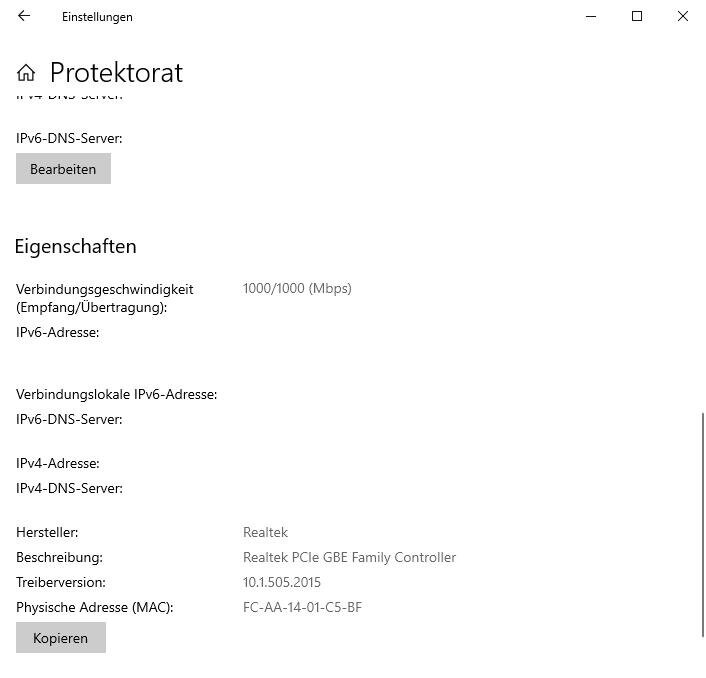This screenshot has height=678, width=706.
Task: Click the Hersteller label
Action: [x=47, y=532]
